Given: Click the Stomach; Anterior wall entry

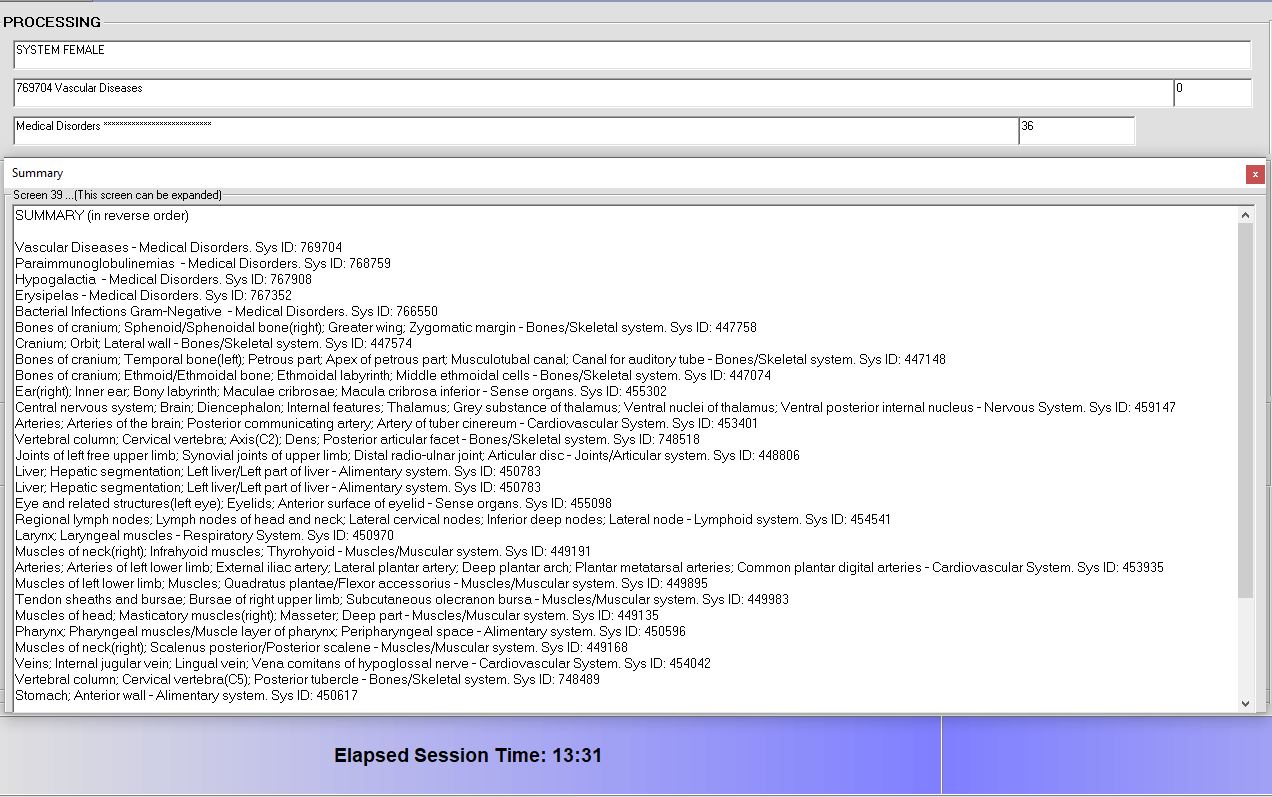Looking at the screenshot, I should (186, 695).
